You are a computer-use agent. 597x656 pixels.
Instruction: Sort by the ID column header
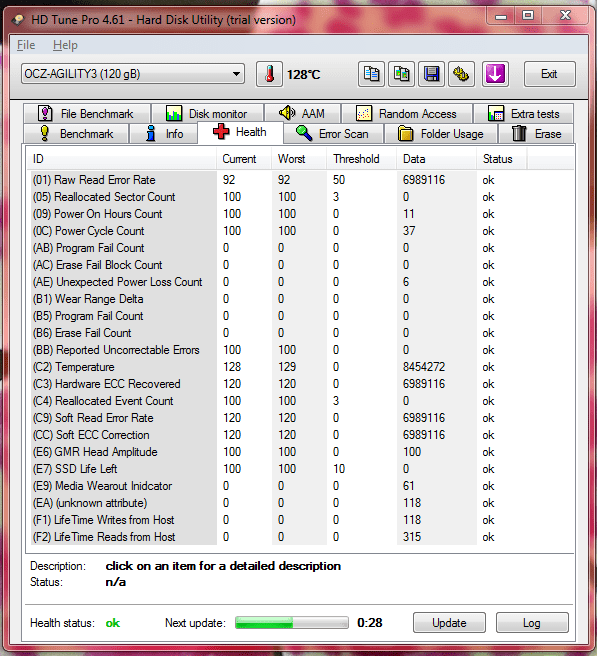click(x=121, y=159)
